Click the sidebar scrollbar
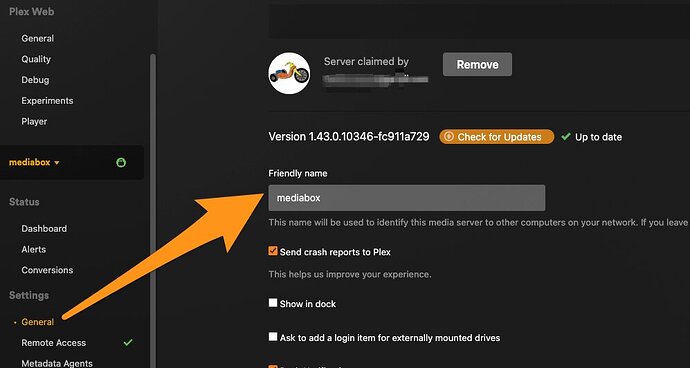This screenshot has width=690, height=368. click(153, 210)
